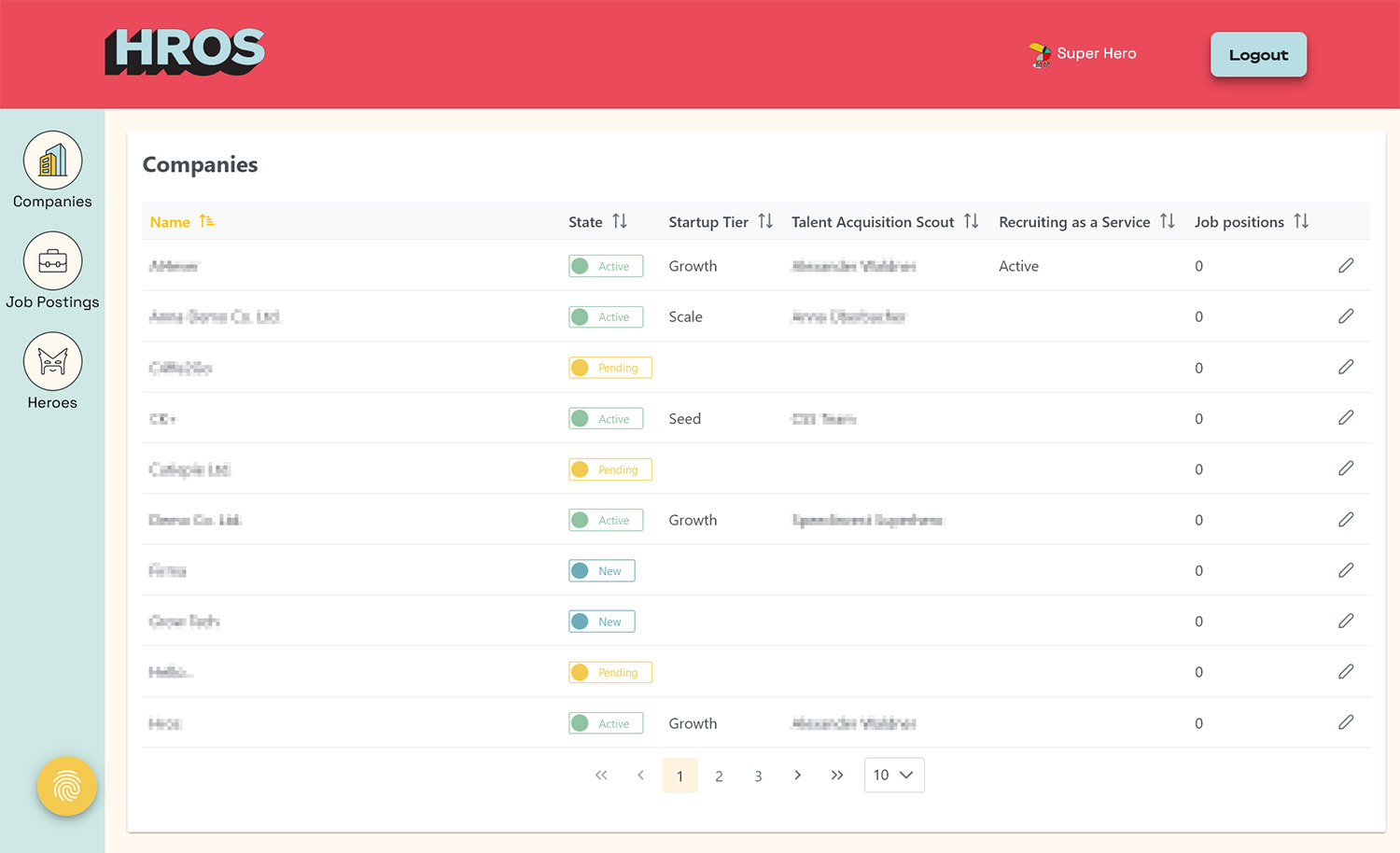The image size is (1400, 853).
Task: Click the Super Hero user name
Action: (x=1097, y=53)
